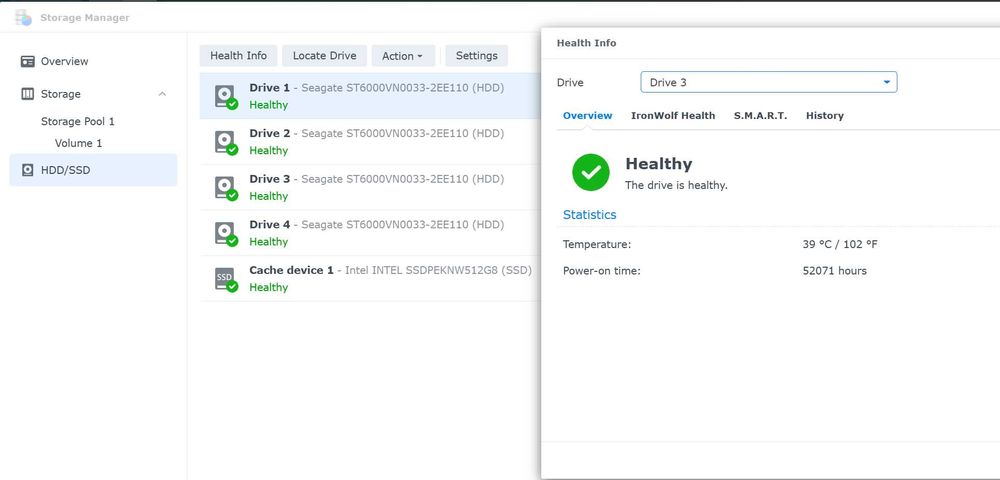Click the Healthy status under Drive 3
1000x480 pixels.
268,196
